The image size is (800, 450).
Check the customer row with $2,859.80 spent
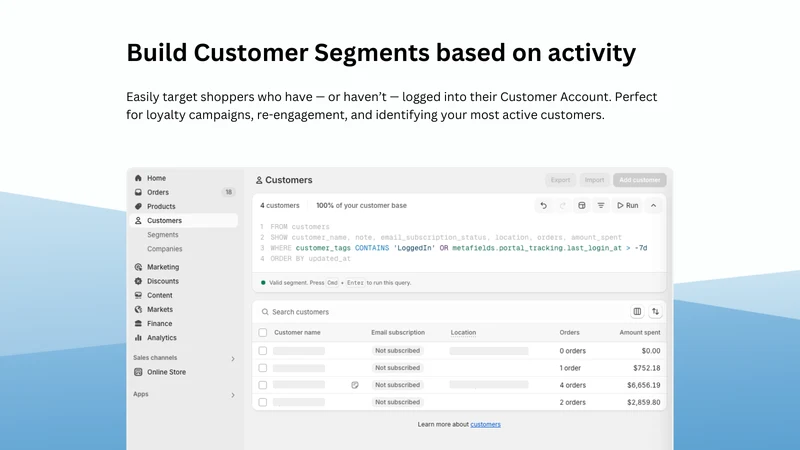click(x=263, y=402)
